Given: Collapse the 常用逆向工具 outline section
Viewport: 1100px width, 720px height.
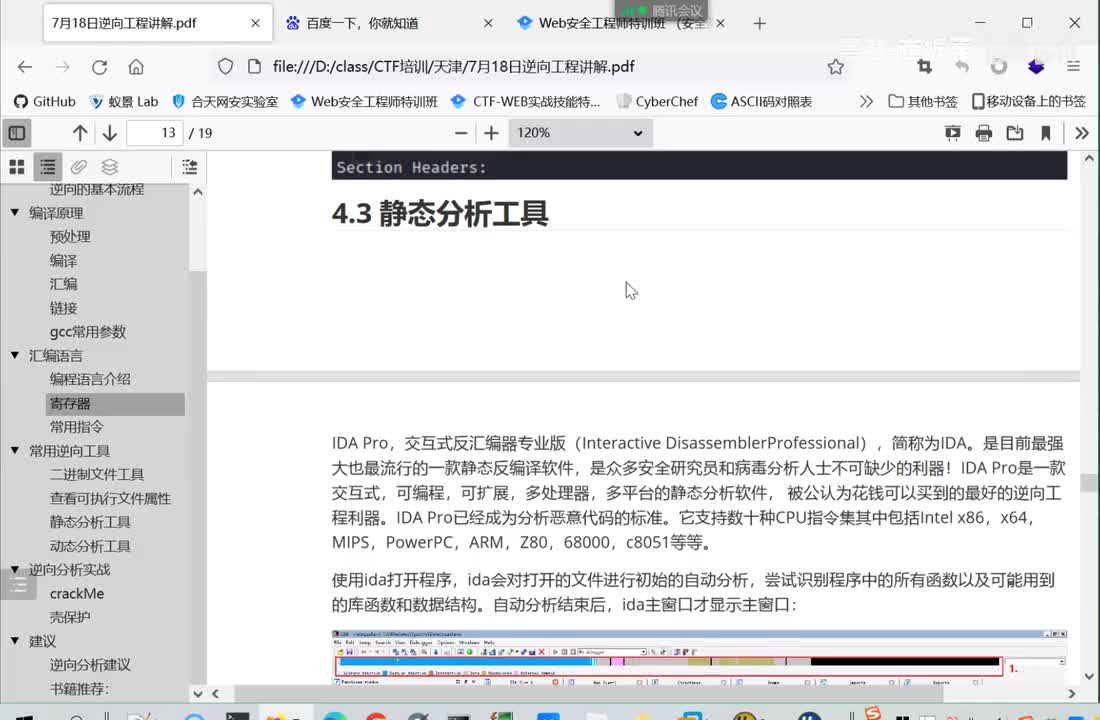Looking at the screenshot, I should click(x=15, y=450).
